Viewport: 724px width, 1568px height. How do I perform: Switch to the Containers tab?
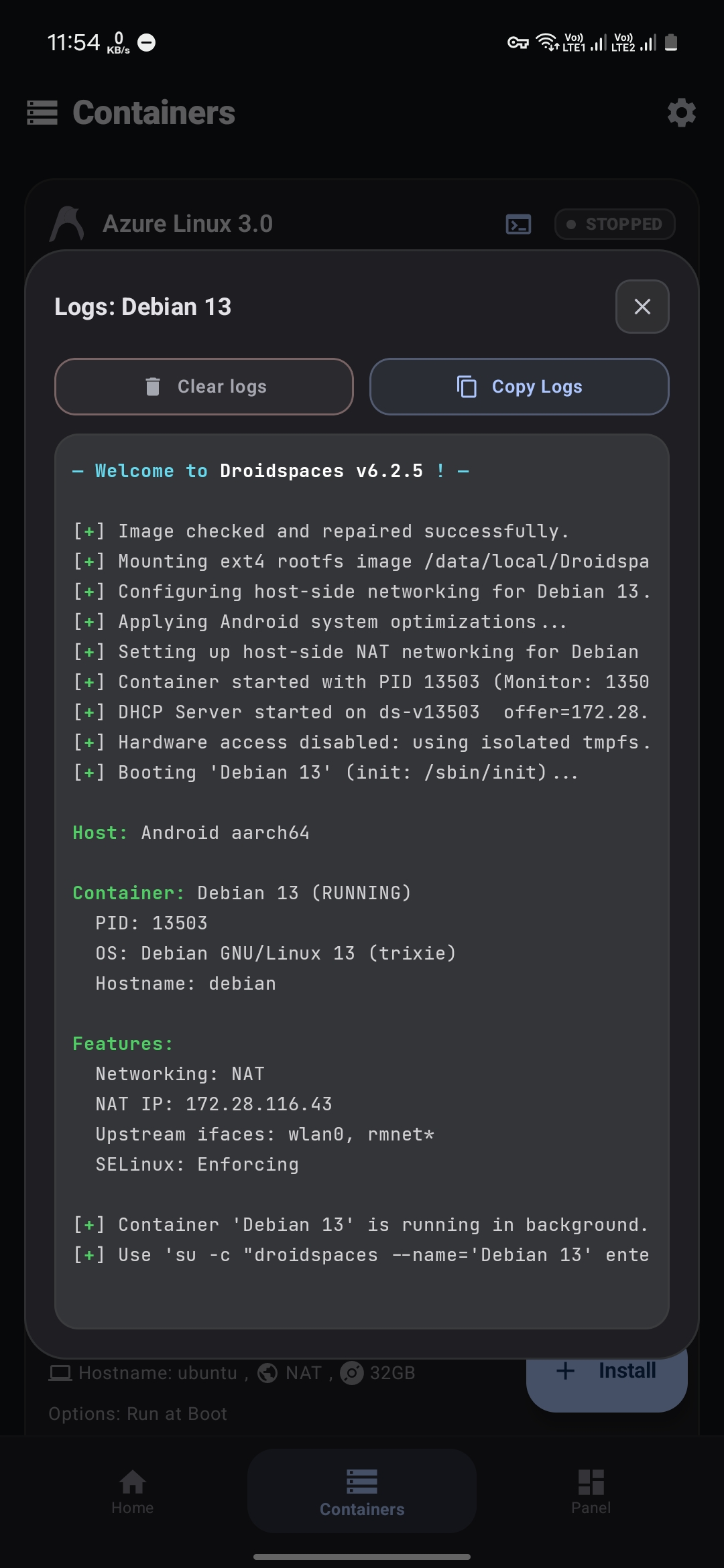pos(362,1492)
